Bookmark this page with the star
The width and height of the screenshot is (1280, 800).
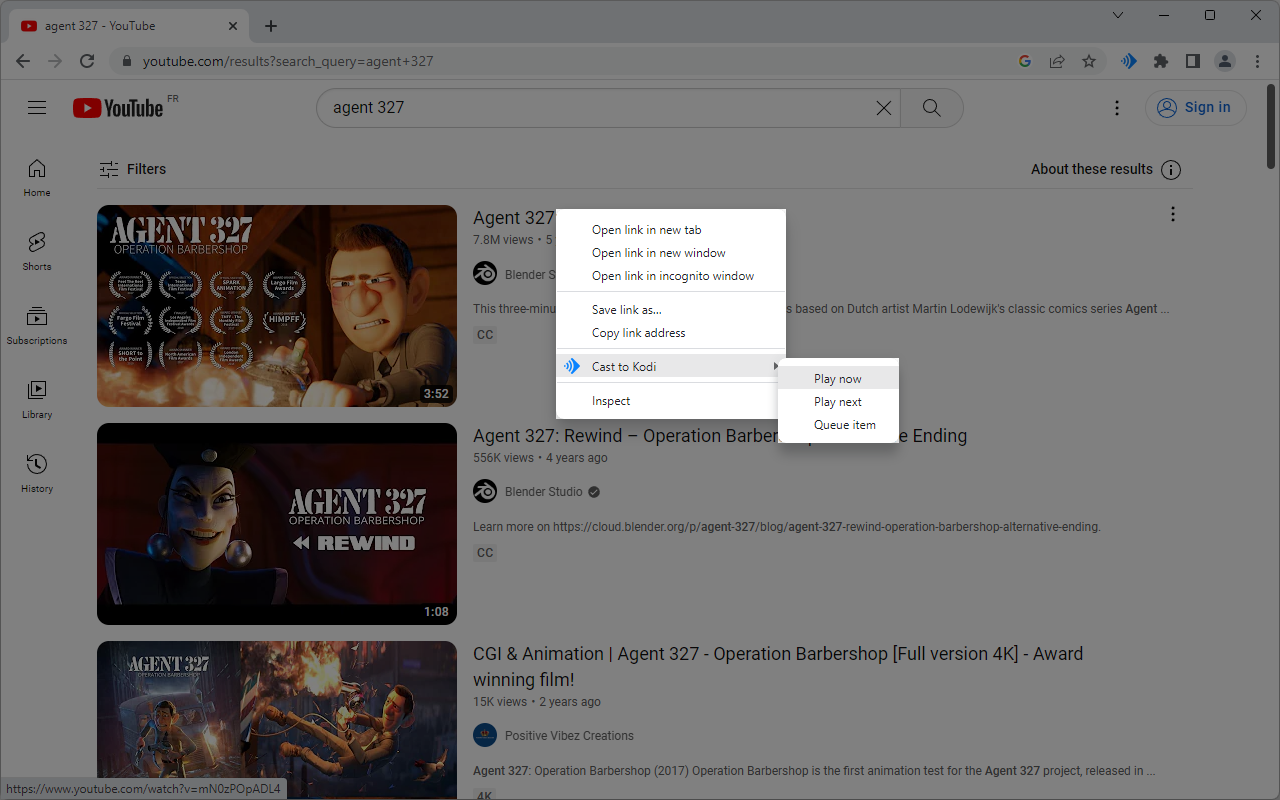click(x=1089, y=61)
